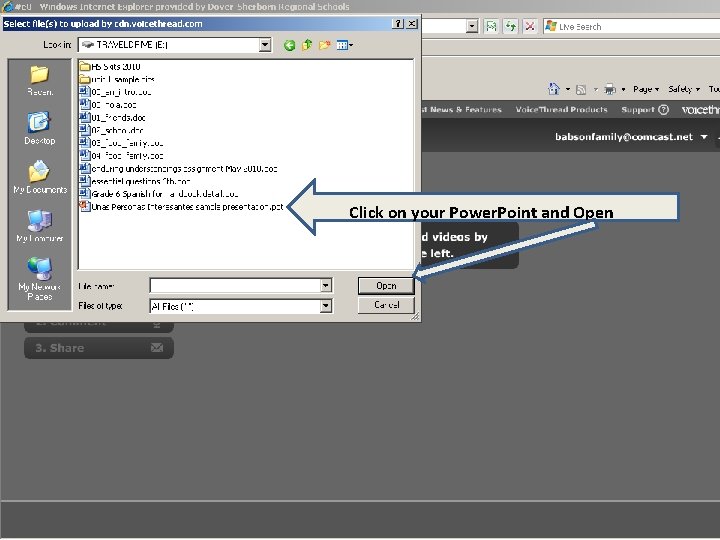Open My Documents in places bar

40,177
